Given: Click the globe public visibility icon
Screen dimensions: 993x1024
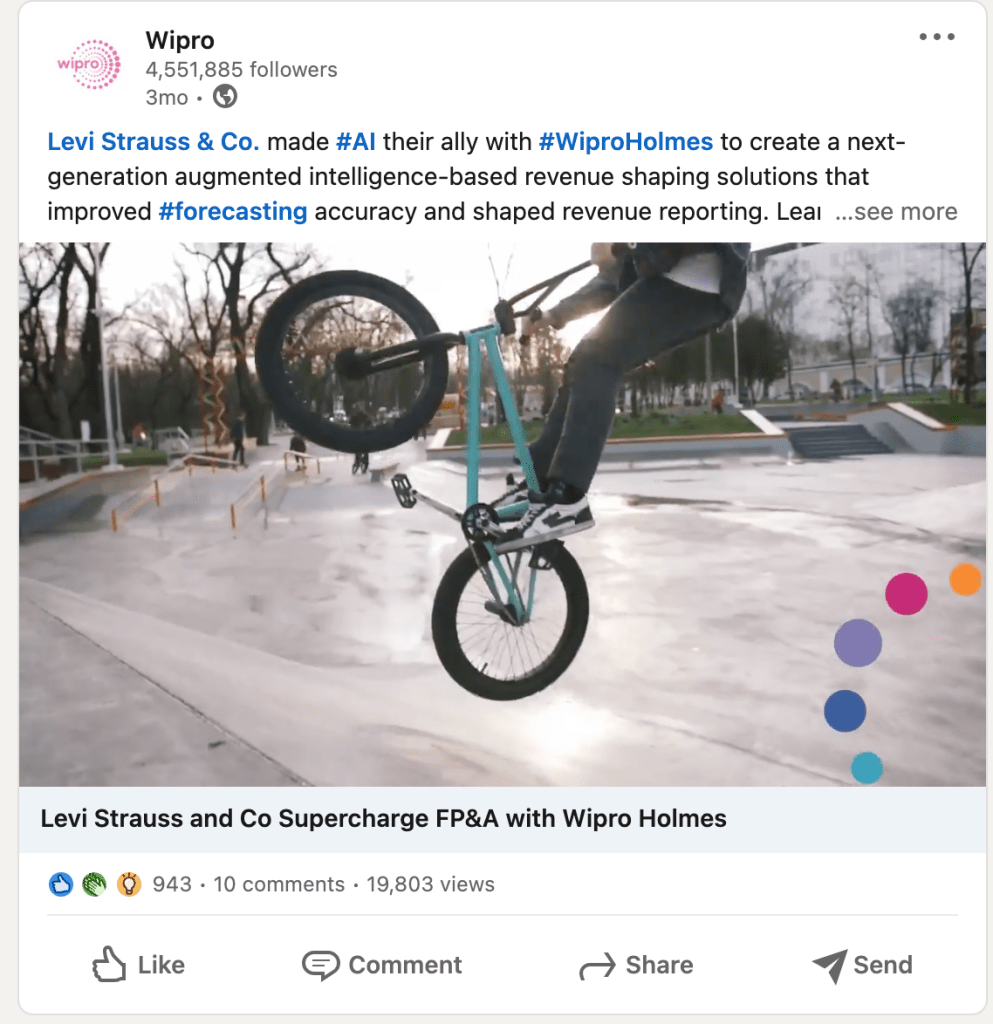Looking at the screenshot, I should 225,97.
